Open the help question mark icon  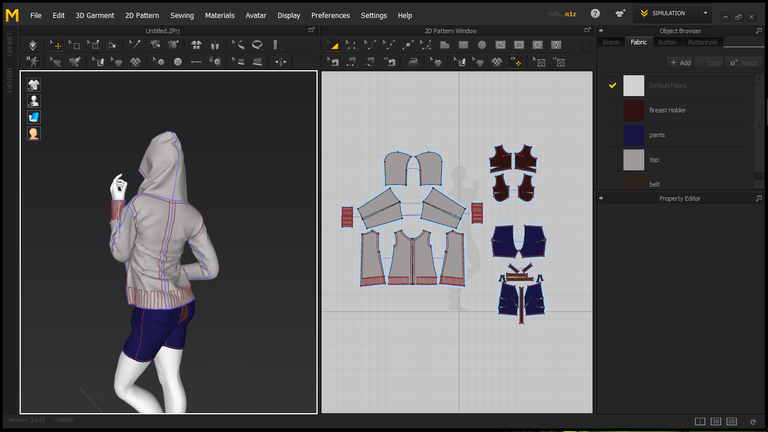595,14
